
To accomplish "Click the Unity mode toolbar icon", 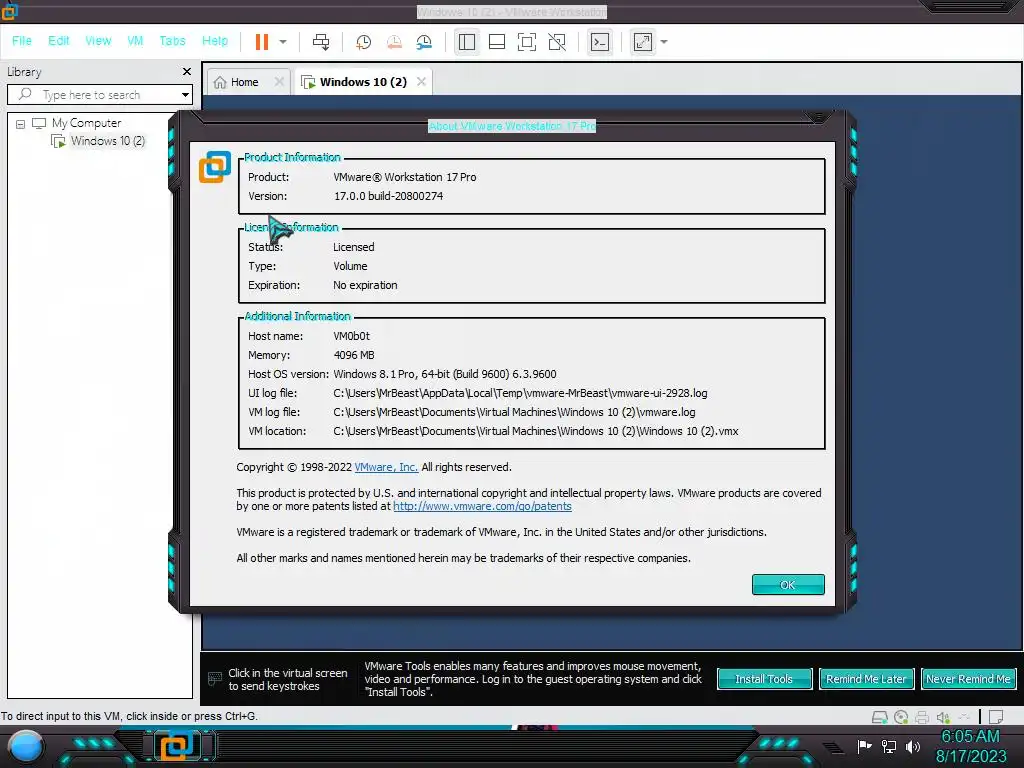I will click(x=557, y=42).
